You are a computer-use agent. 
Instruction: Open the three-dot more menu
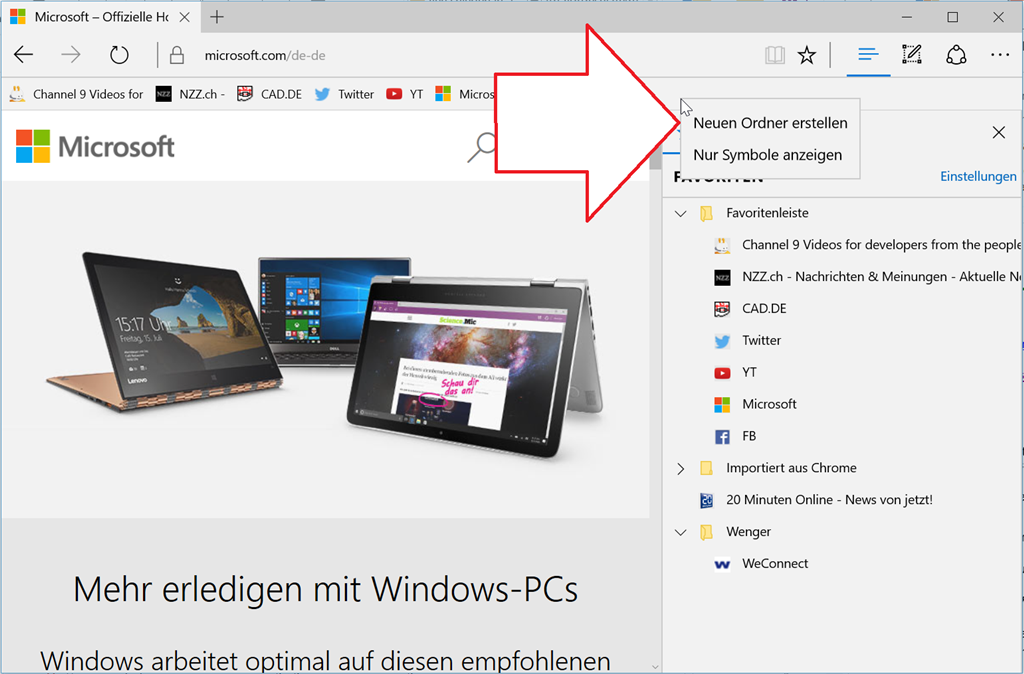pyautogui.click(x=1000, y=55)
